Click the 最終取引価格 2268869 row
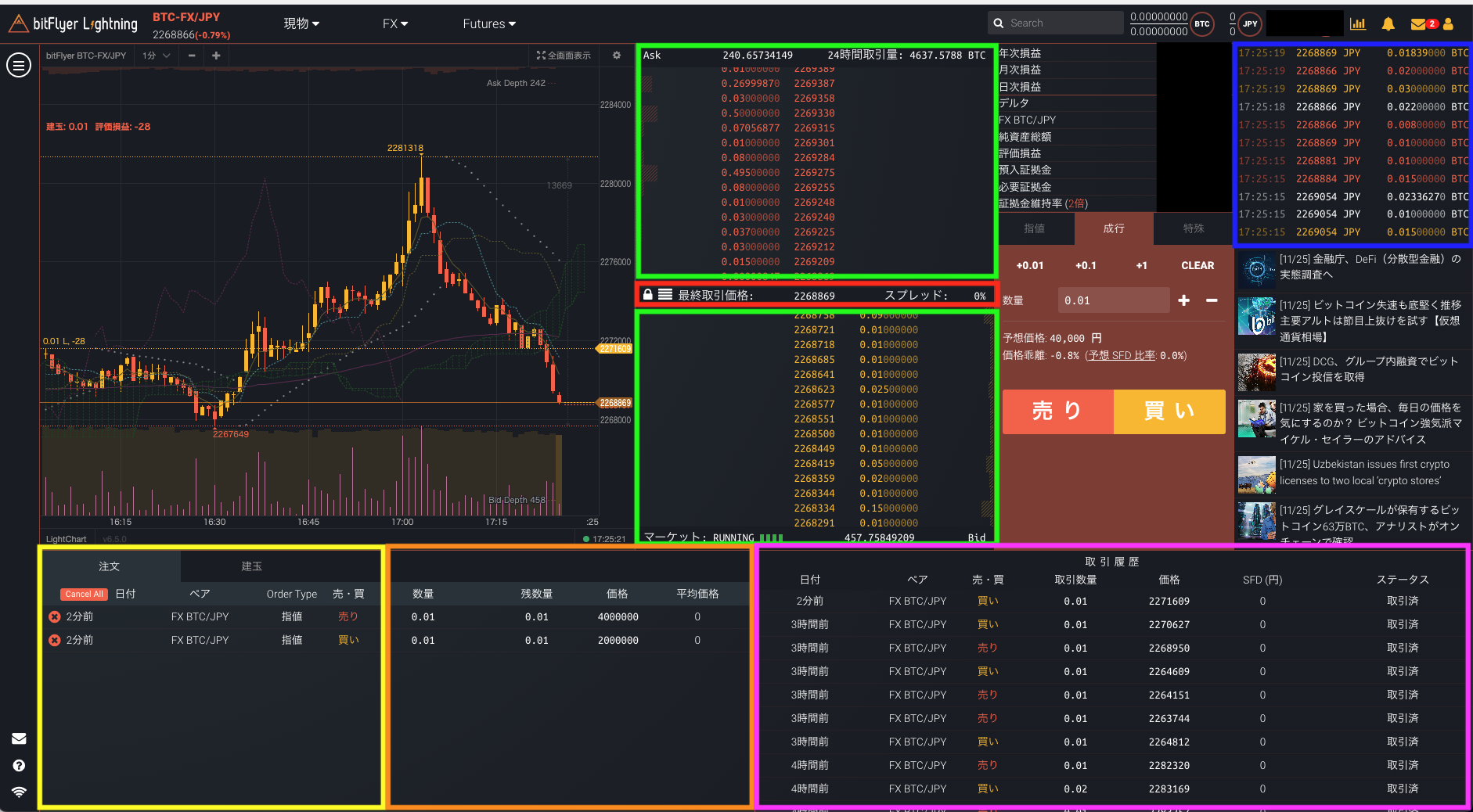This screenshot has height=812, width=1473. coord(816,295)
